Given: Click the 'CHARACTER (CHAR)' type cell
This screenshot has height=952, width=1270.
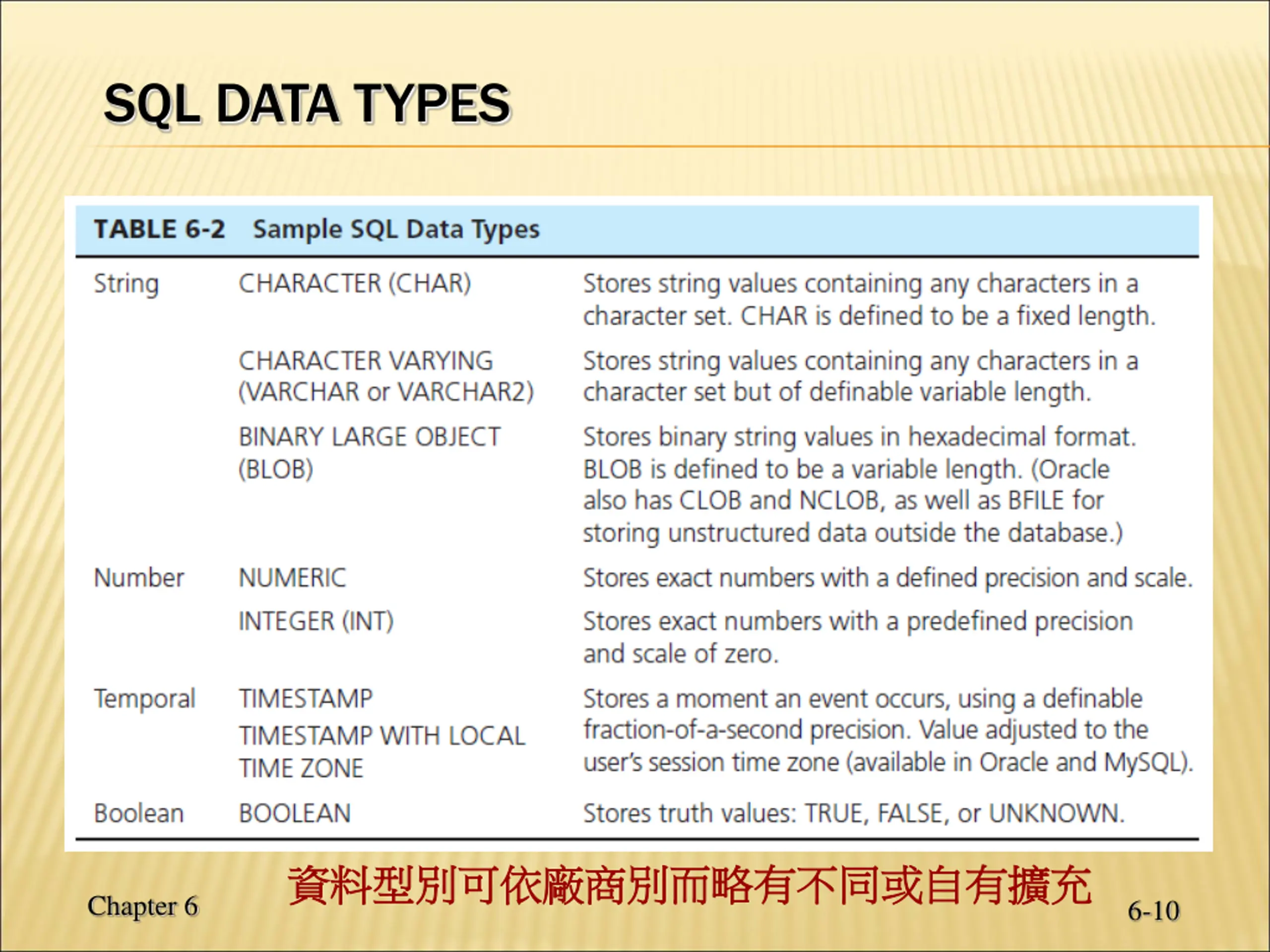Looking at the screenshot, I should [x=355, y=284].
